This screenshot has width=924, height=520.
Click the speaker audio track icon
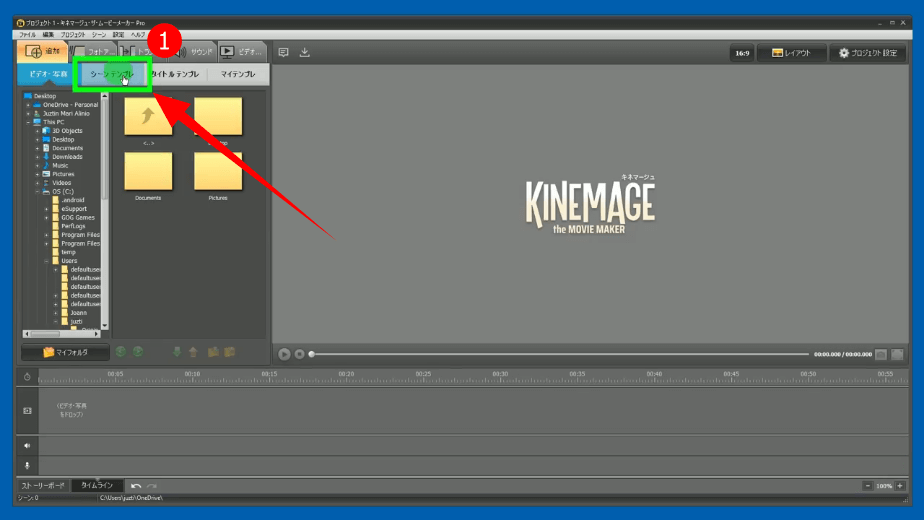pos(27,445)
